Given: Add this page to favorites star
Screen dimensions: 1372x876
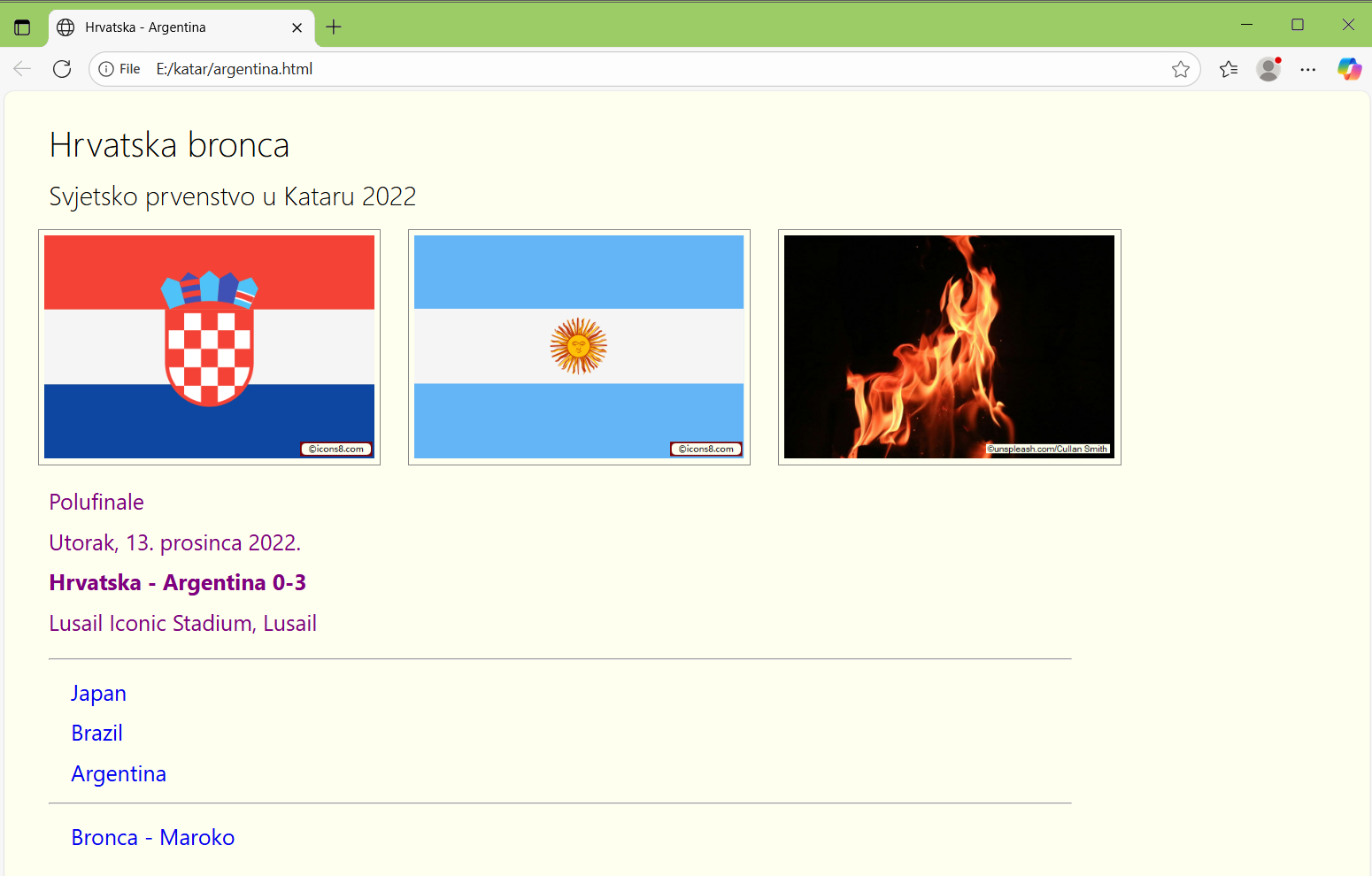Looking at the screenshot, I should pos(1181,69).
